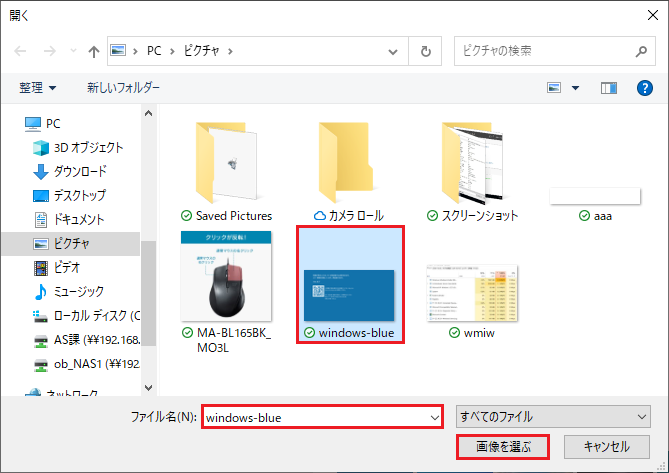Expand the file name suggestions dropdown
This screenshot has width=669, height=473.
tap(434, 415)
